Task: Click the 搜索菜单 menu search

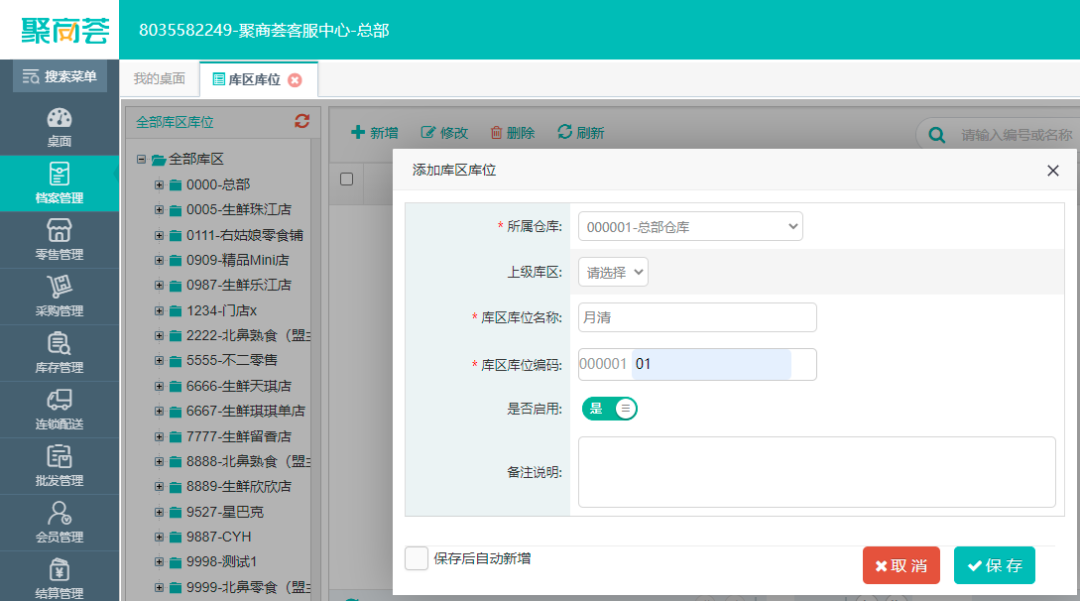Action: (59, 76)
